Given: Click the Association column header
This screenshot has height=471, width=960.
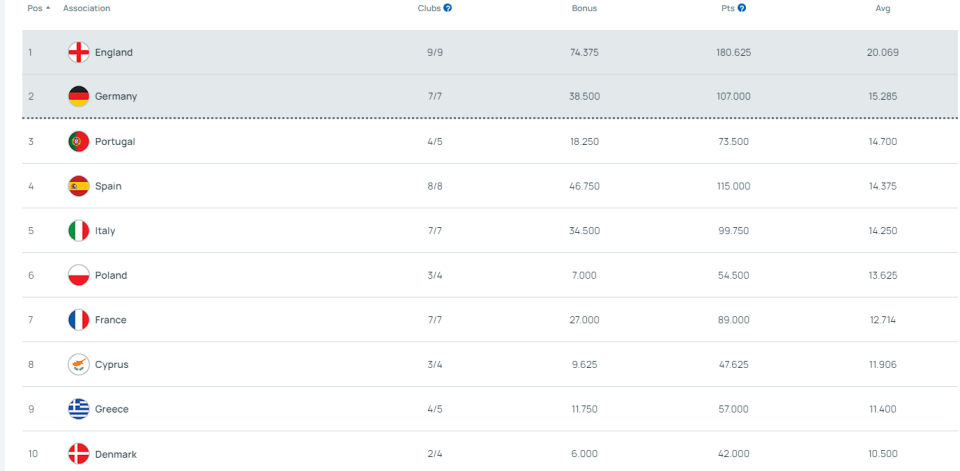Looking at the screenshot, I should click(x=86, y=8).
